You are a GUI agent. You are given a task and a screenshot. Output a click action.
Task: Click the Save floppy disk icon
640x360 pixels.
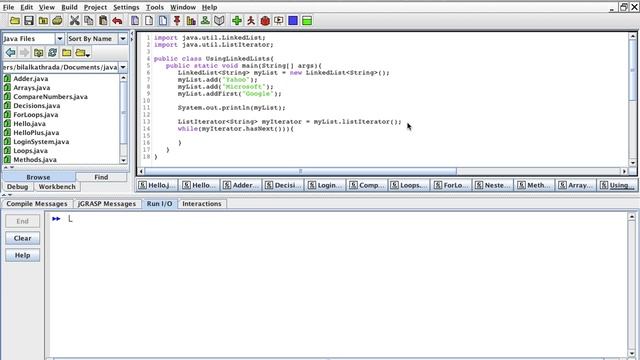pos(29,21)
